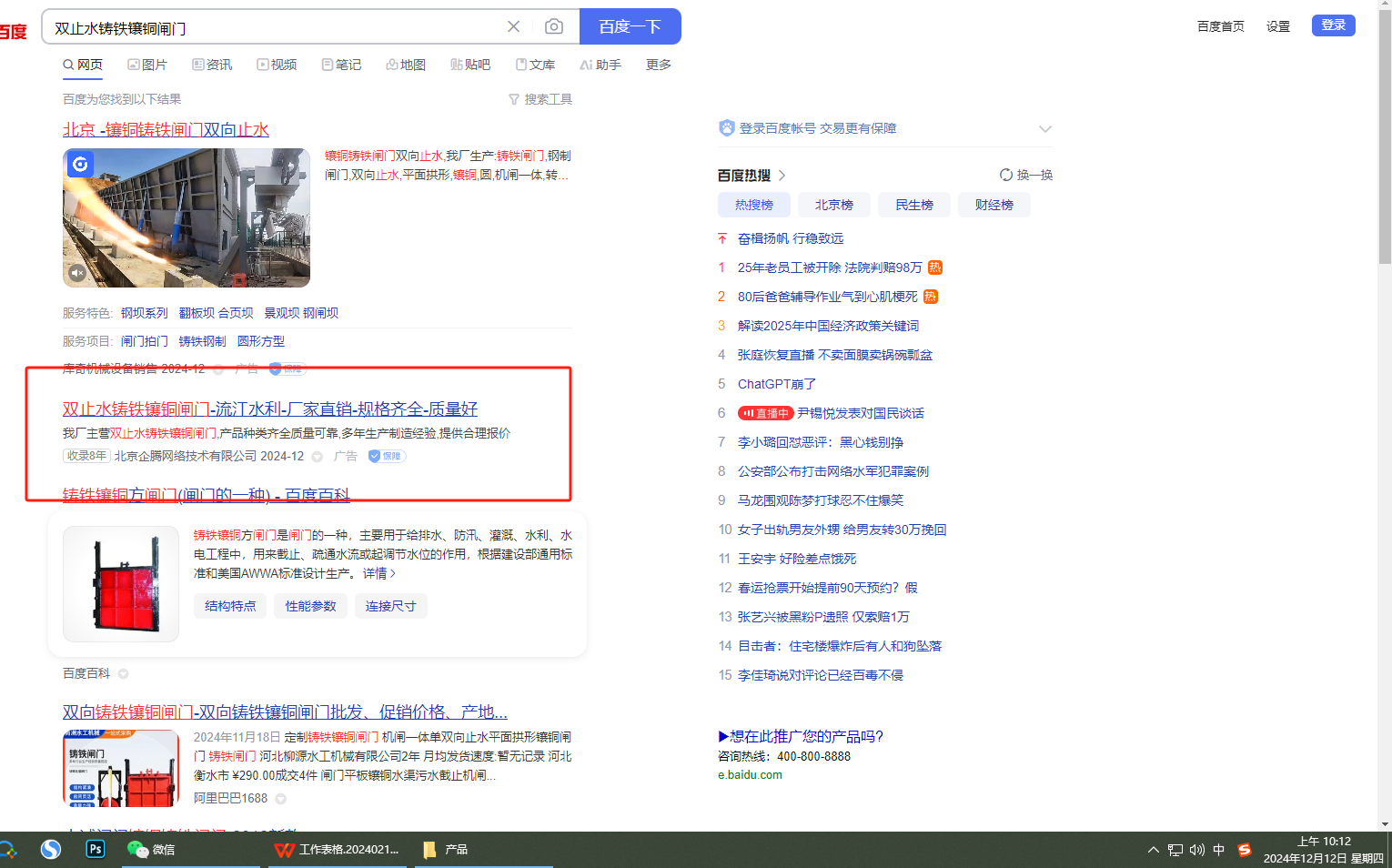Click the 登录 login button
Screen dimensions: 1392x868
[1334, 25]
